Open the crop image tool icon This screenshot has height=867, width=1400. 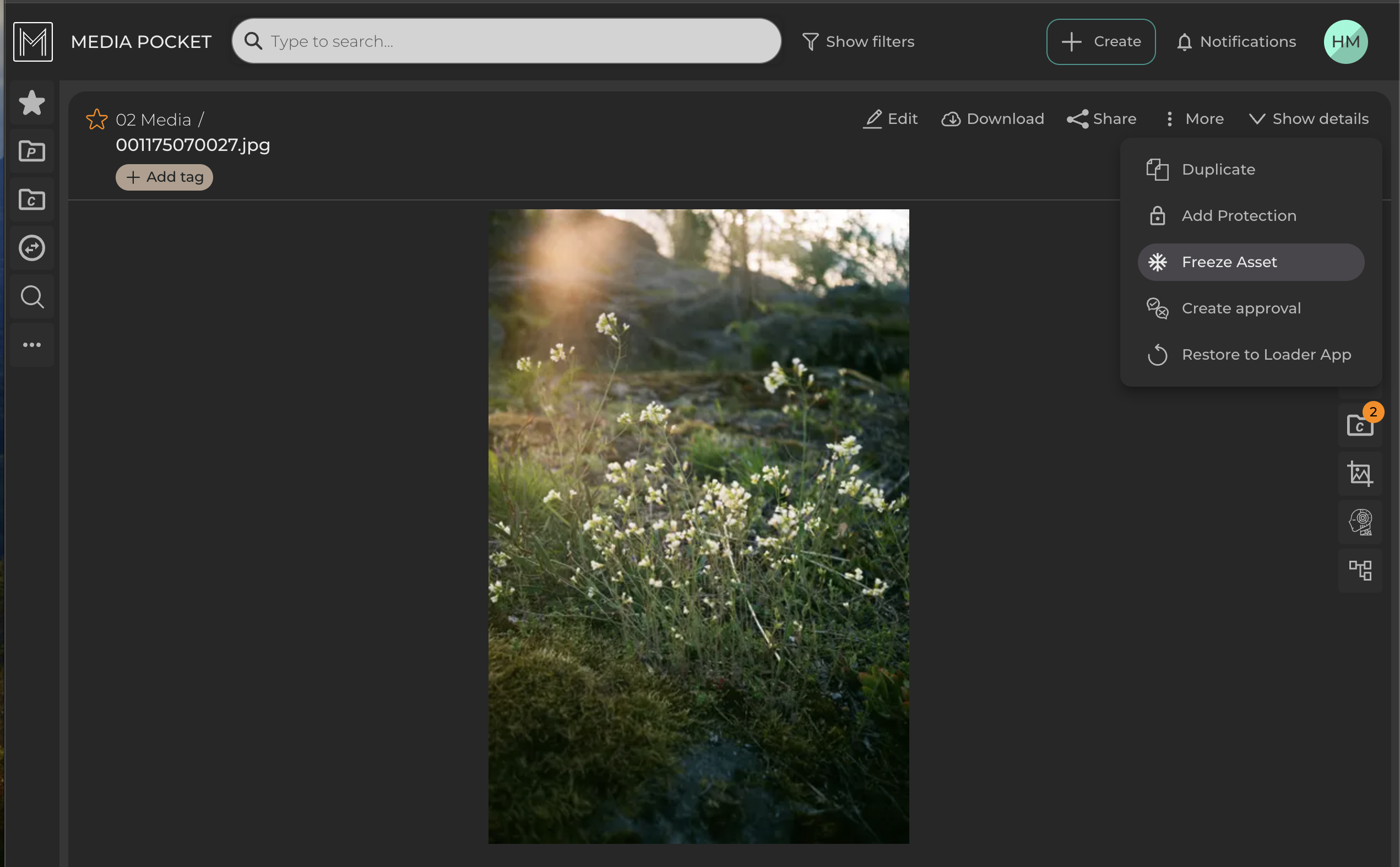1360,474
